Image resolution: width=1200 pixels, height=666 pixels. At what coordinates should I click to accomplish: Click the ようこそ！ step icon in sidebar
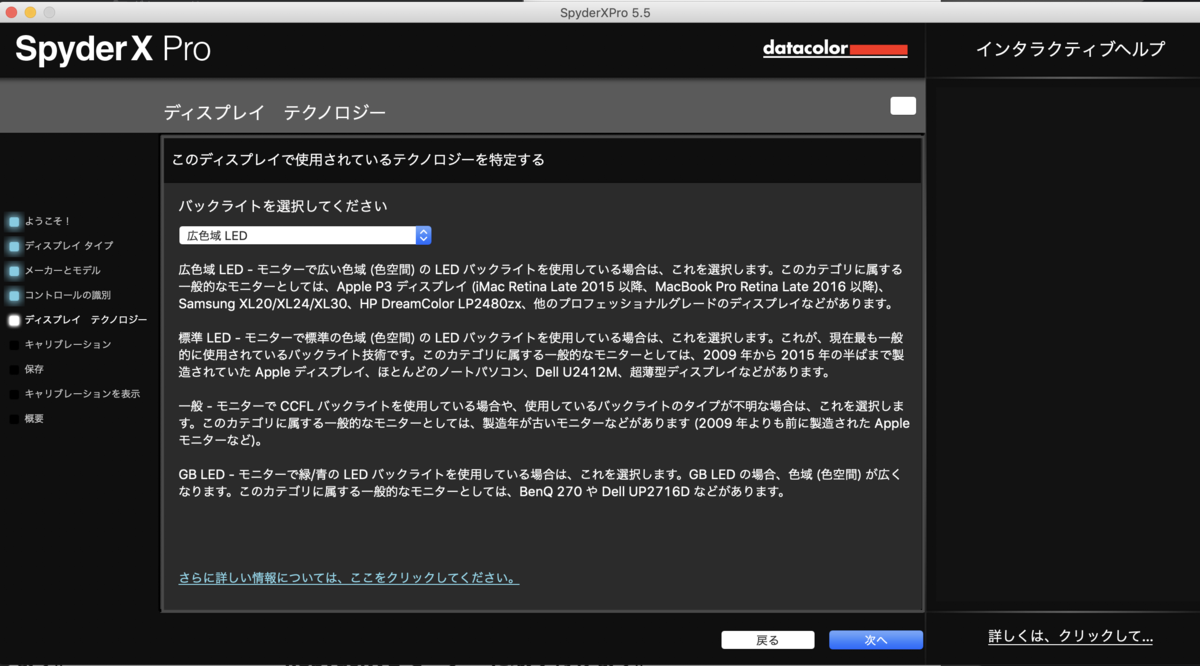pos(13,221)
